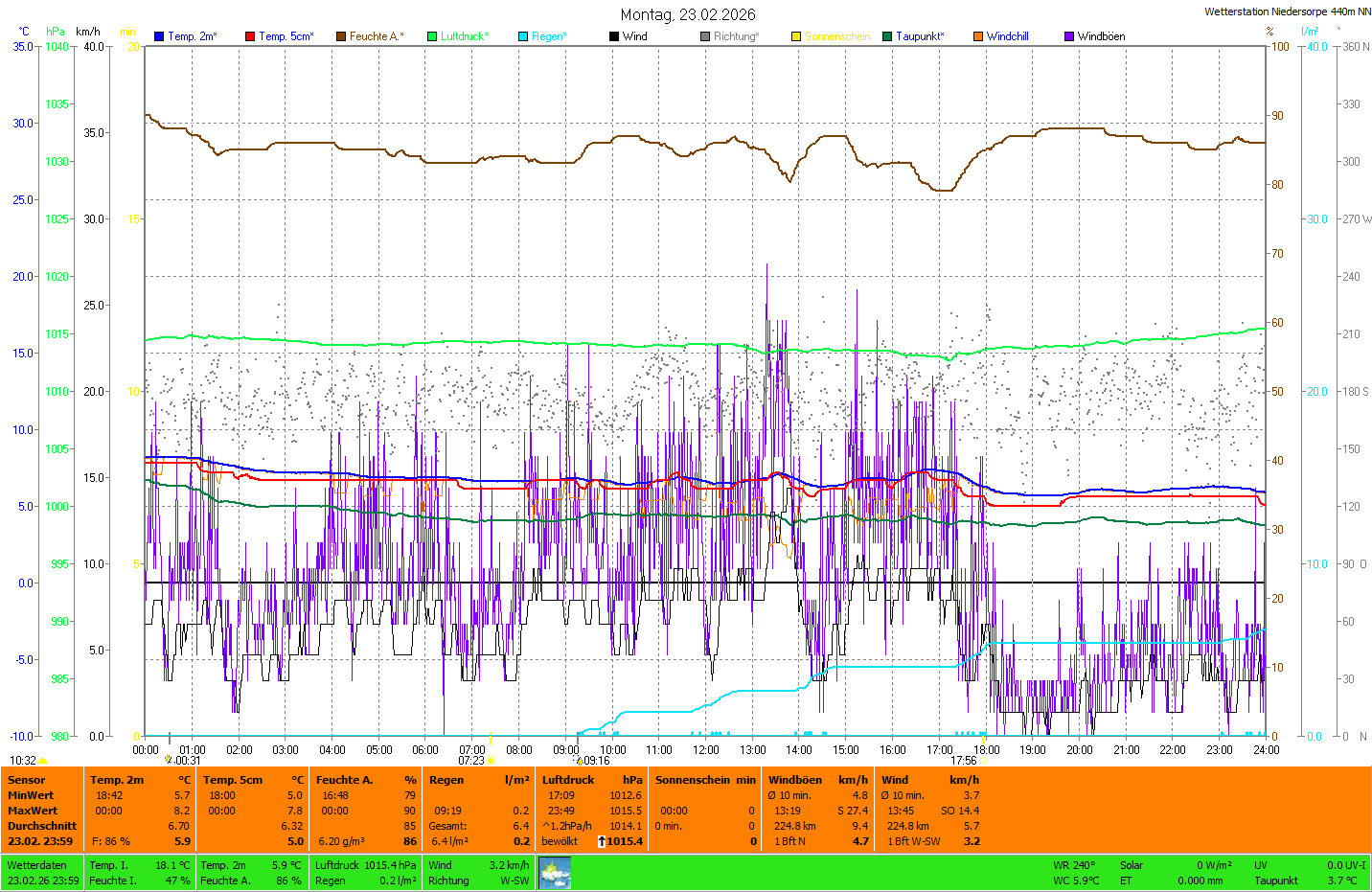
Task: Click the cyan Regen legend square
Action: (523, 36)
